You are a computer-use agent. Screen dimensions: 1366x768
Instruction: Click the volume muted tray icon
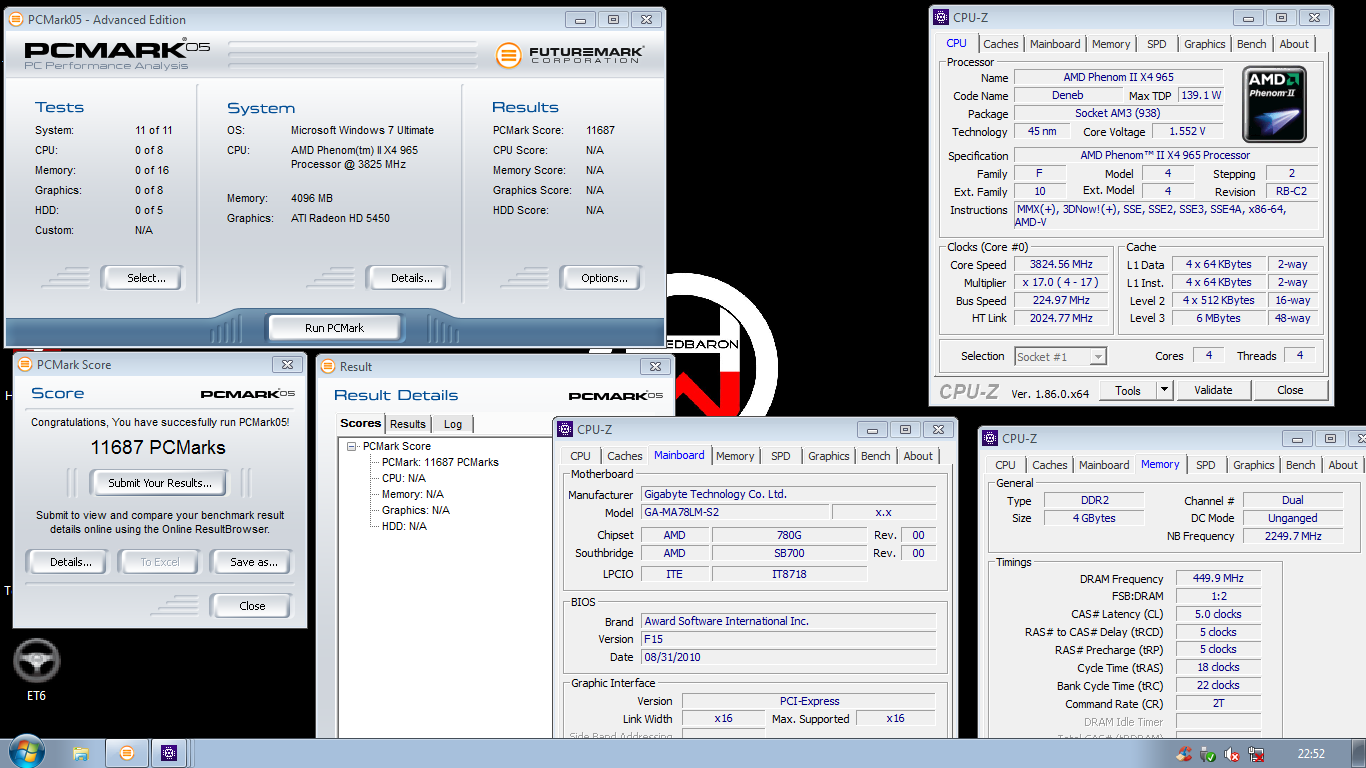pos(1232,754)
